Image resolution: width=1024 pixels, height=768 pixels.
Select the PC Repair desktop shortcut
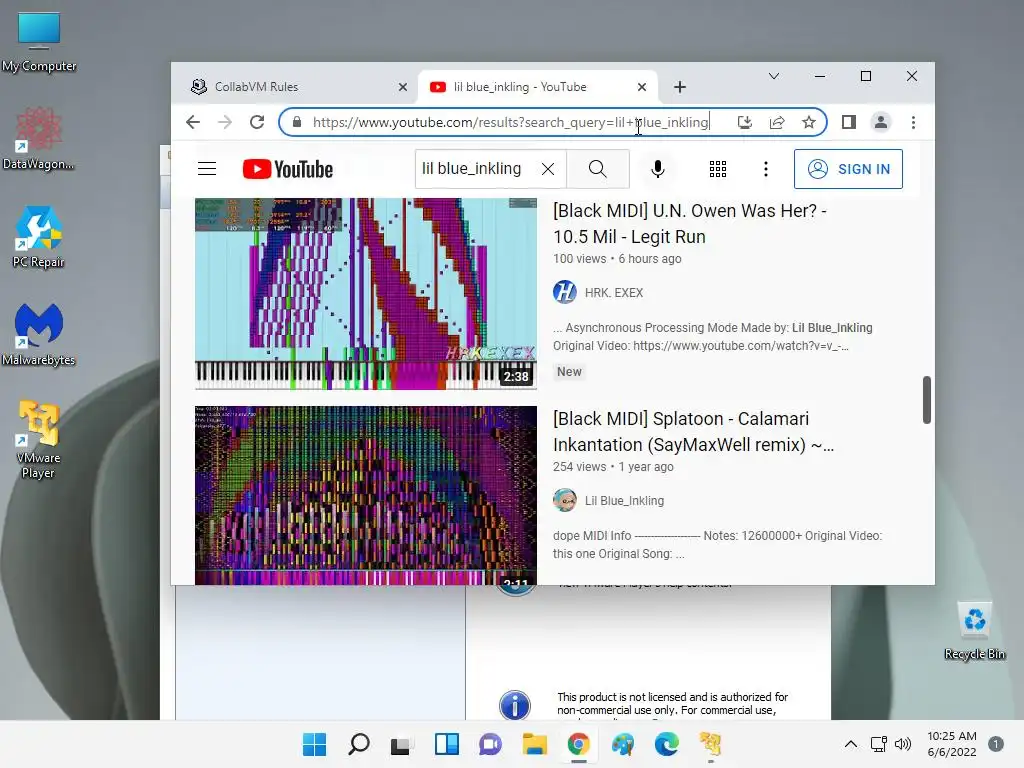[x=39, y=237]
